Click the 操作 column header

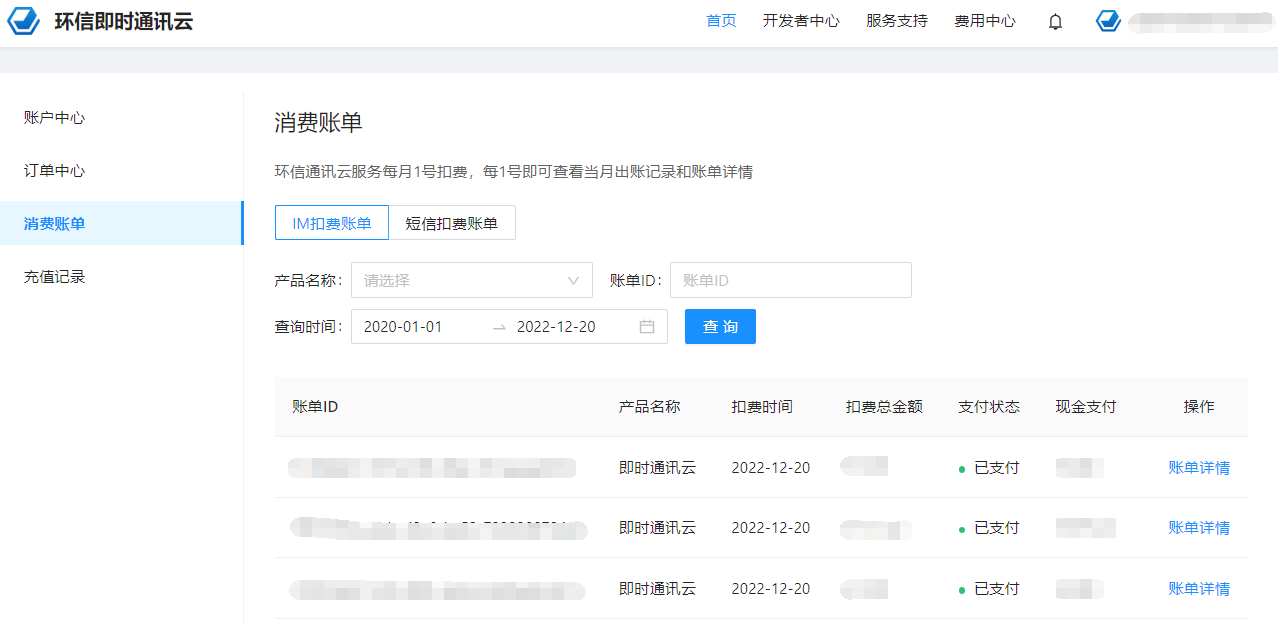point(1199,407)
